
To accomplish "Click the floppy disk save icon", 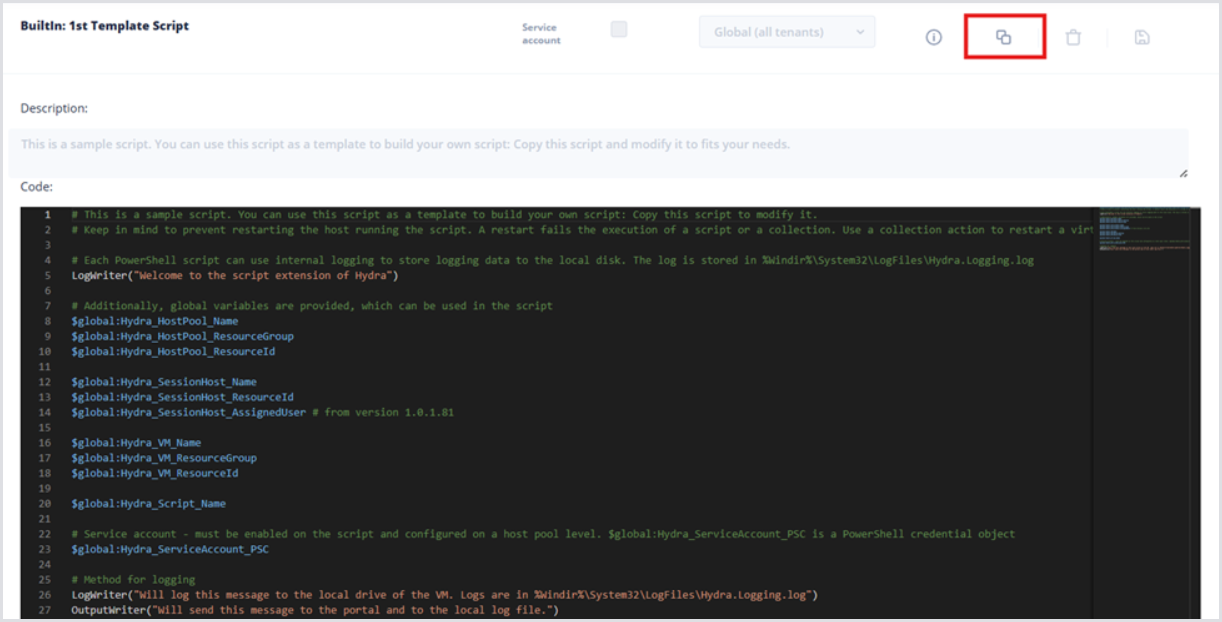I will pyautogui.click(x=1142, y=37).
